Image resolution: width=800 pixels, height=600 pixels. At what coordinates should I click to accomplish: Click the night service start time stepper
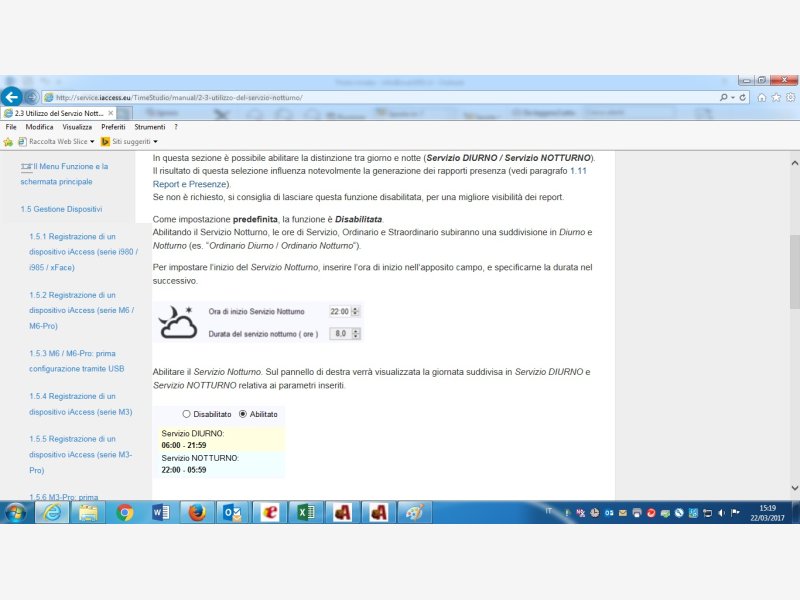tap(357, 312)
